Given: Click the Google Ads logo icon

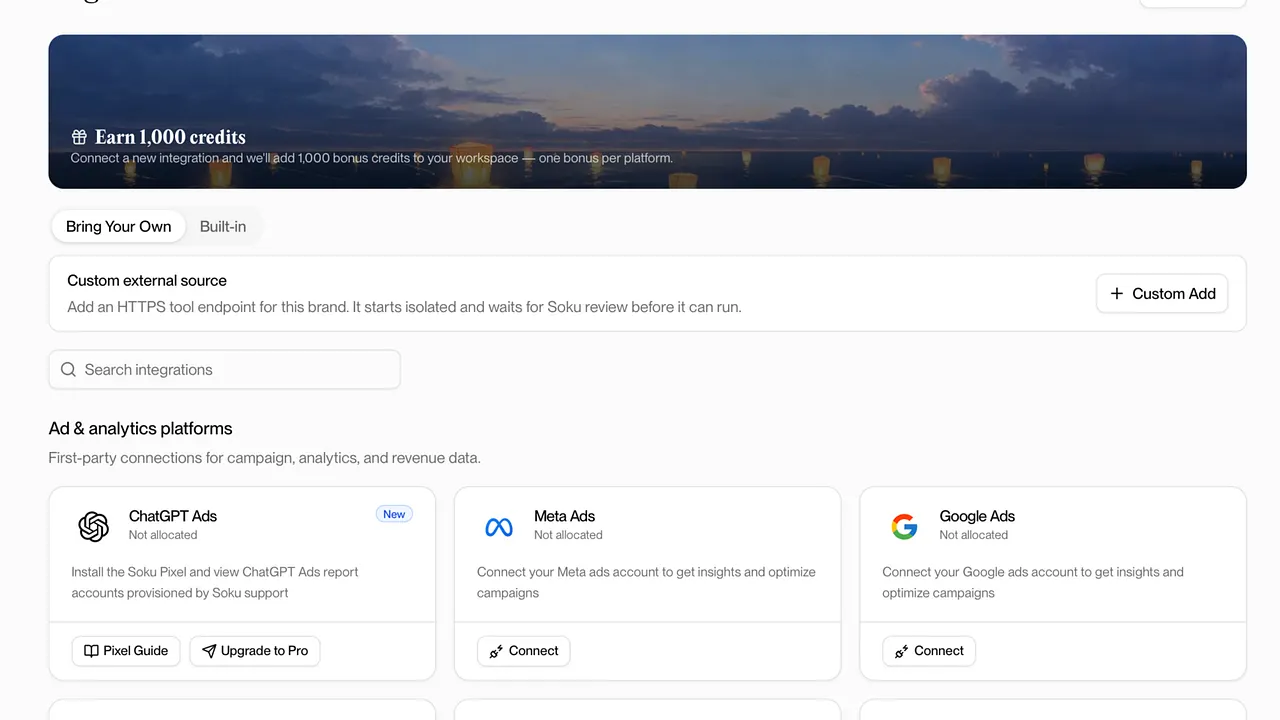Looking at the screenshot, I should [904, 526].
